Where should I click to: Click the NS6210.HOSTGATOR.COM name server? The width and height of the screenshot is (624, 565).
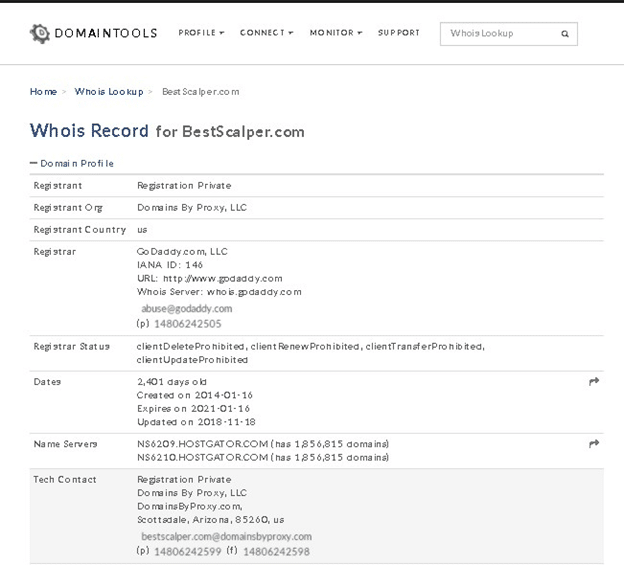coord(203,458)
